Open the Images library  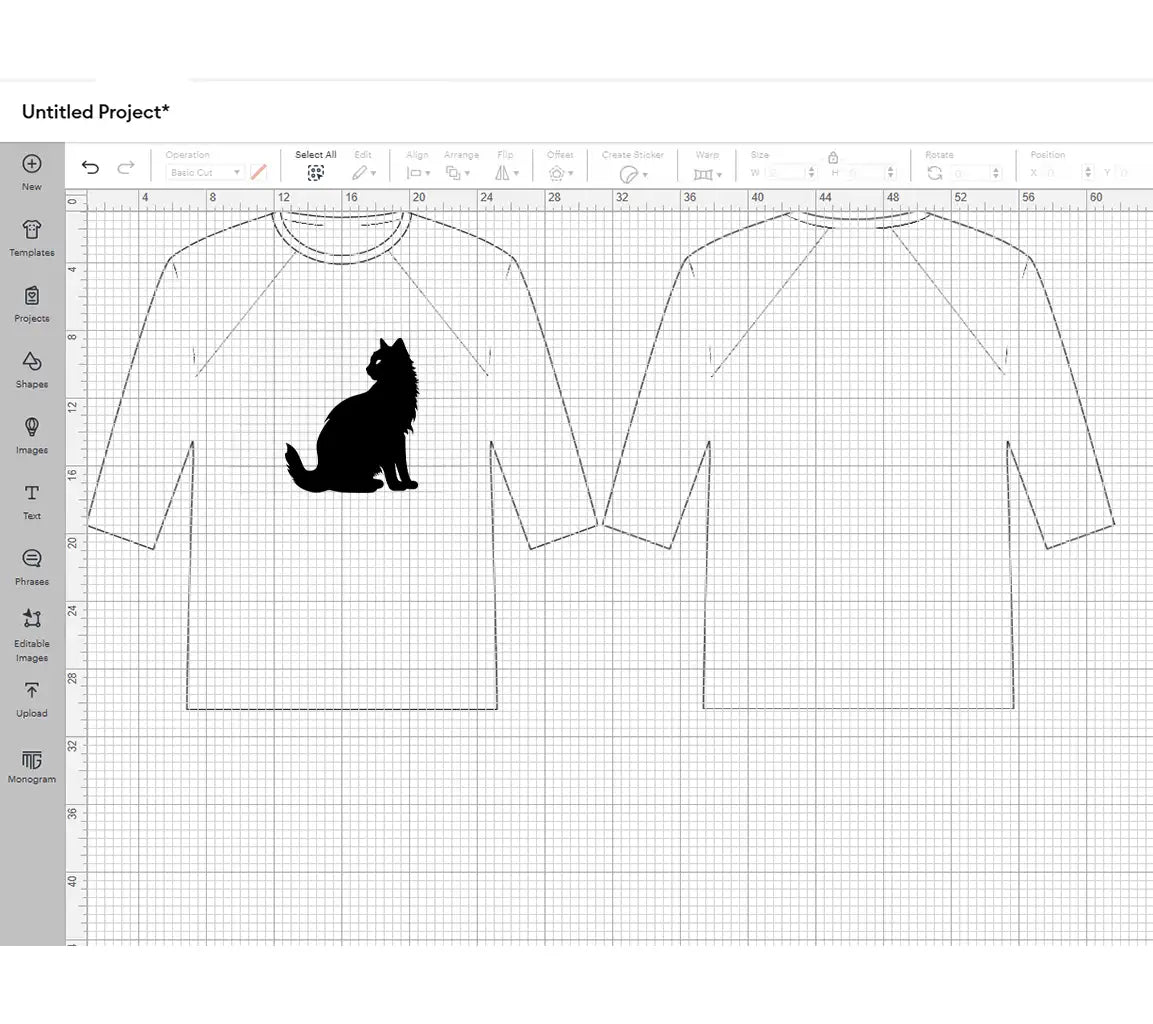(32, 436)
